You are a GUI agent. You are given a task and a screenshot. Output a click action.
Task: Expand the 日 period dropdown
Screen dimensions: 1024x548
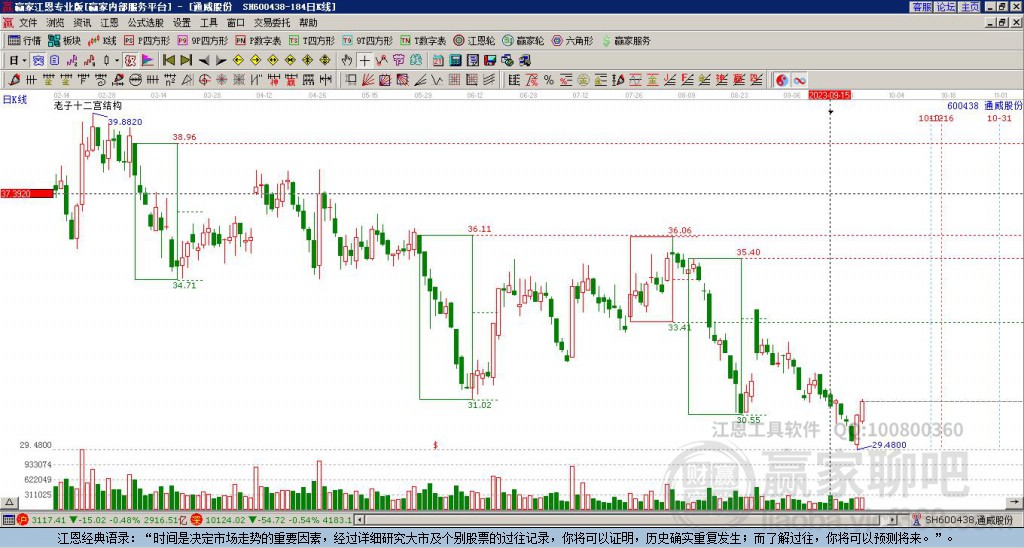24,60
